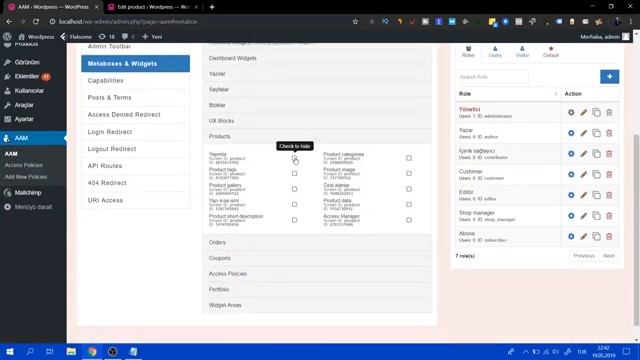The image size is (640, 360).
Task: Expand the UX Blocks section
Action: tap(317, 121)
